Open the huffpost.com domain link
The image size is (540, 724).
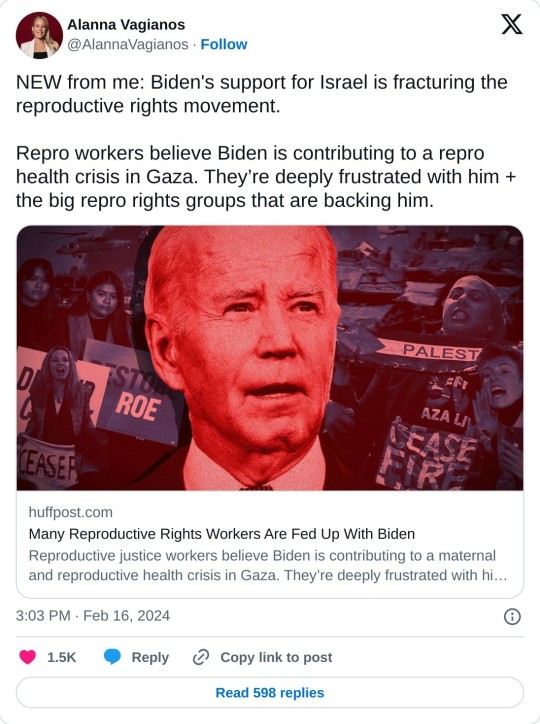coord(71,512)
